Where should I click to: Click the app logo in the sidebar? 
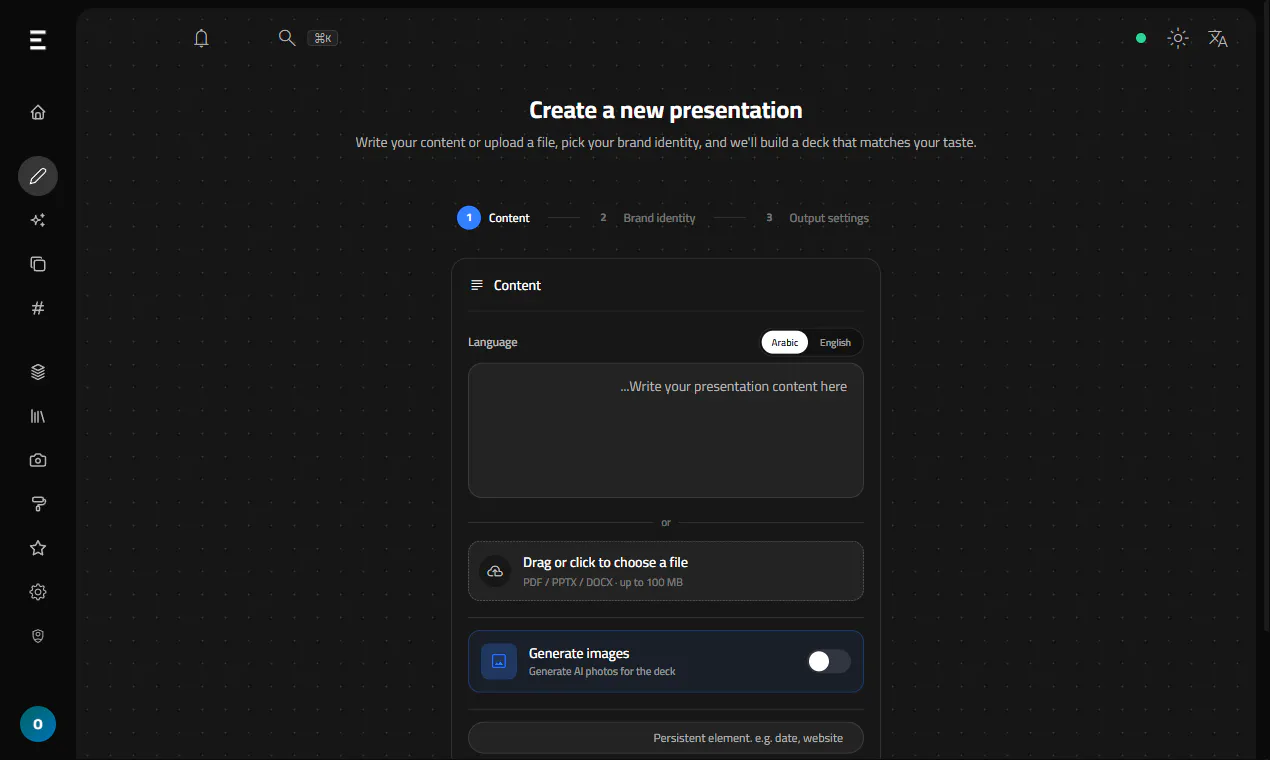38,40
